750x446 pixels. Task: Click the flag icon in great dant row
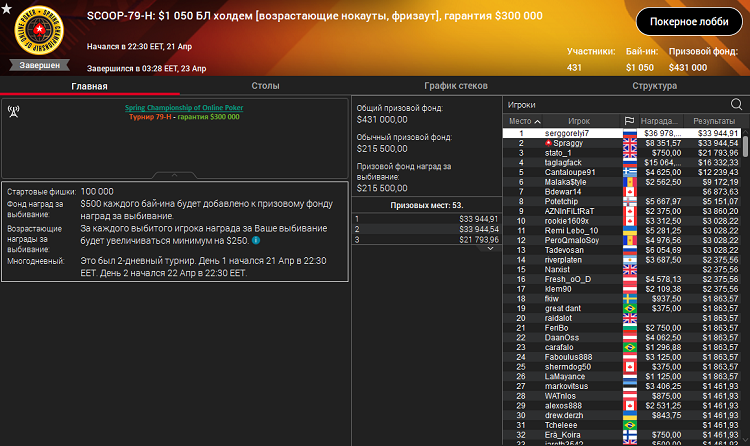point(629,308)
